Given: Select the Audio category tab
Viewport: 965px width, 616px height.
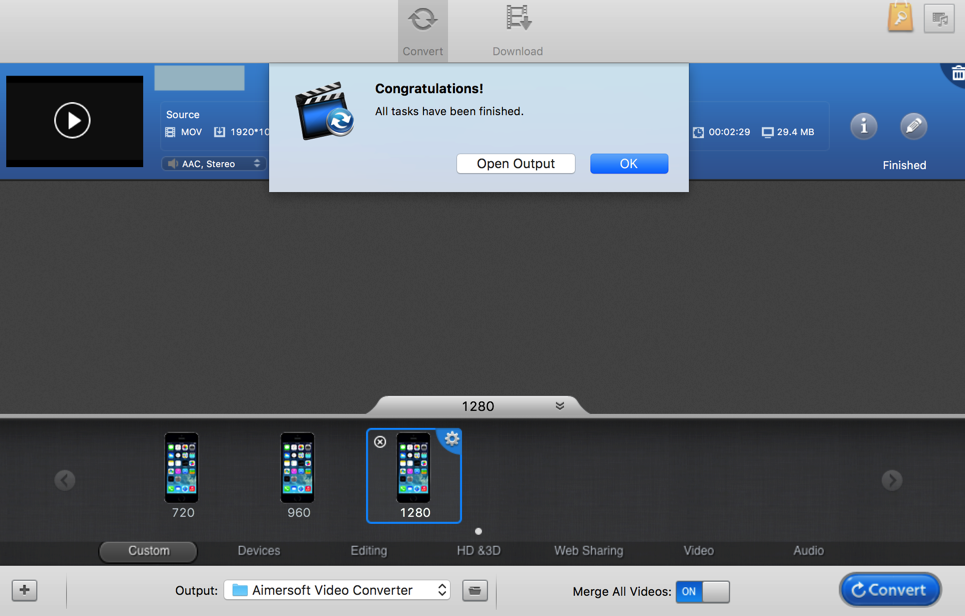Looking at the screenshot, I should [808, 551].
